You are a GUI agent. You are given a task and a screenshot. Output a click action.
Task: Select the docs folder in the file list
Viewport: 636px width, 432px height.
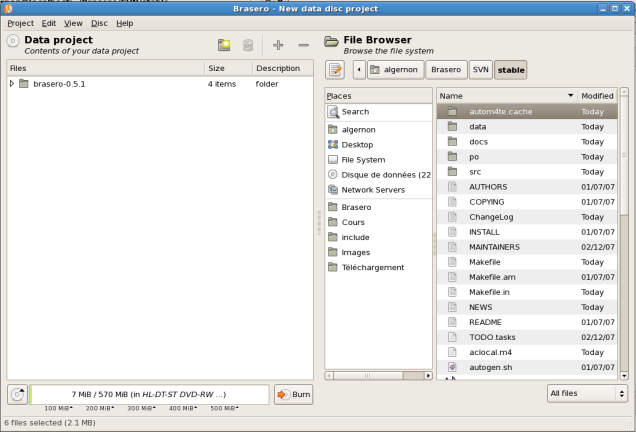[x=527, y=142]
